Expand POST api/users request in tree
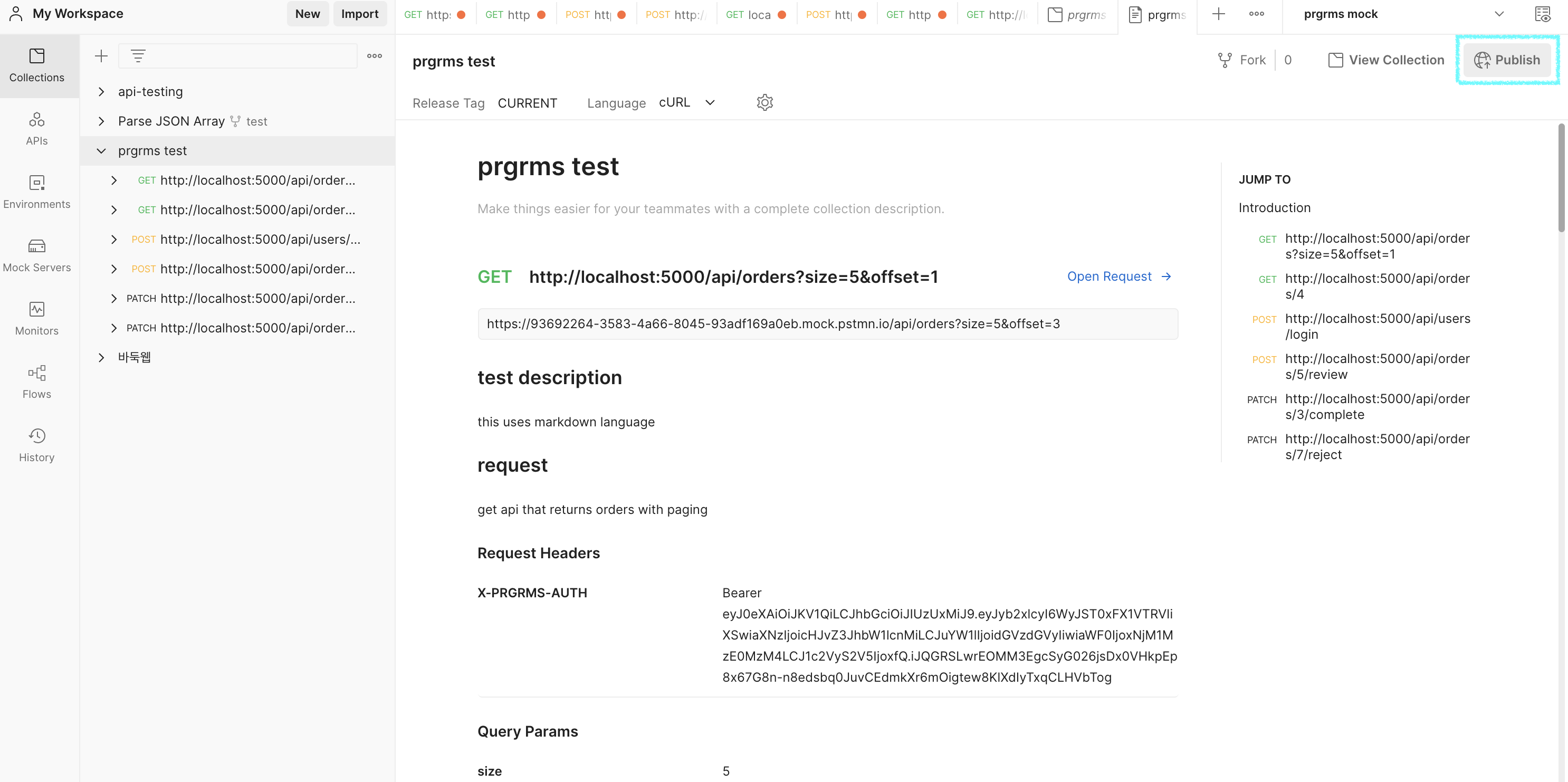 point(114,239)
